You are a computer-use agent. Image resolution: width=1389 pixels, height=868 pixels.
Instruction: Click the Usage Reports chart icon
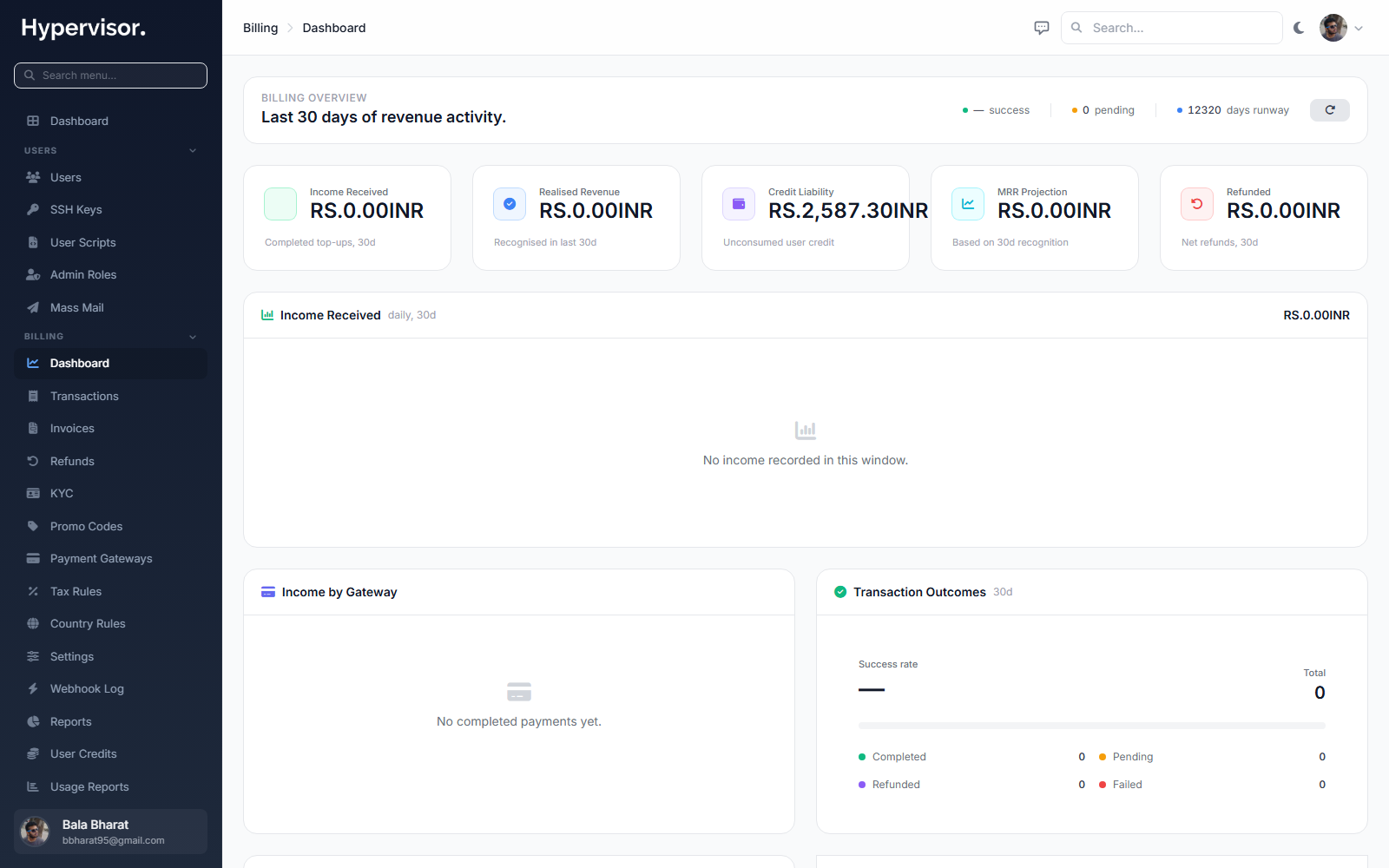[x=33, y=786]
